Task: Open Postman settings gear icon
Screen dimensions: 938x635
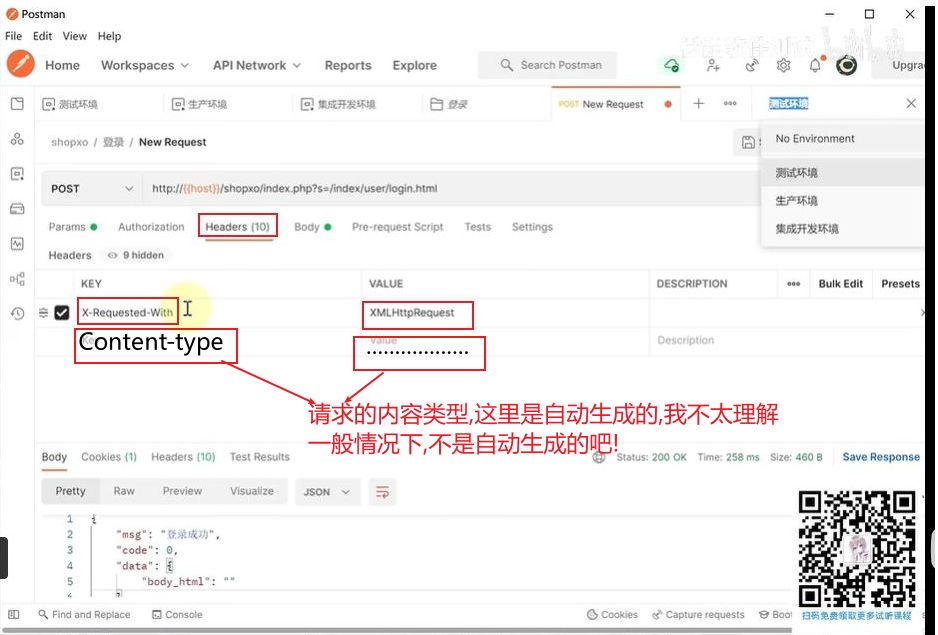Action: coord(783,66)
